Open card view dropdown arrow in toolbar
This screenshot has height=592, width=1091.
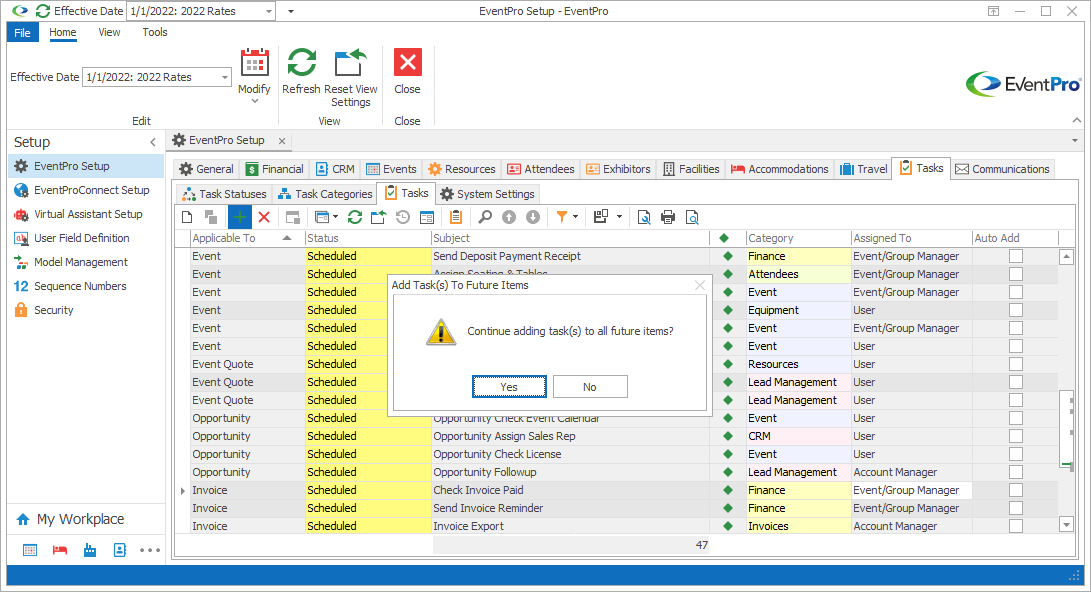pyautogui.click(x=335, y=217)
